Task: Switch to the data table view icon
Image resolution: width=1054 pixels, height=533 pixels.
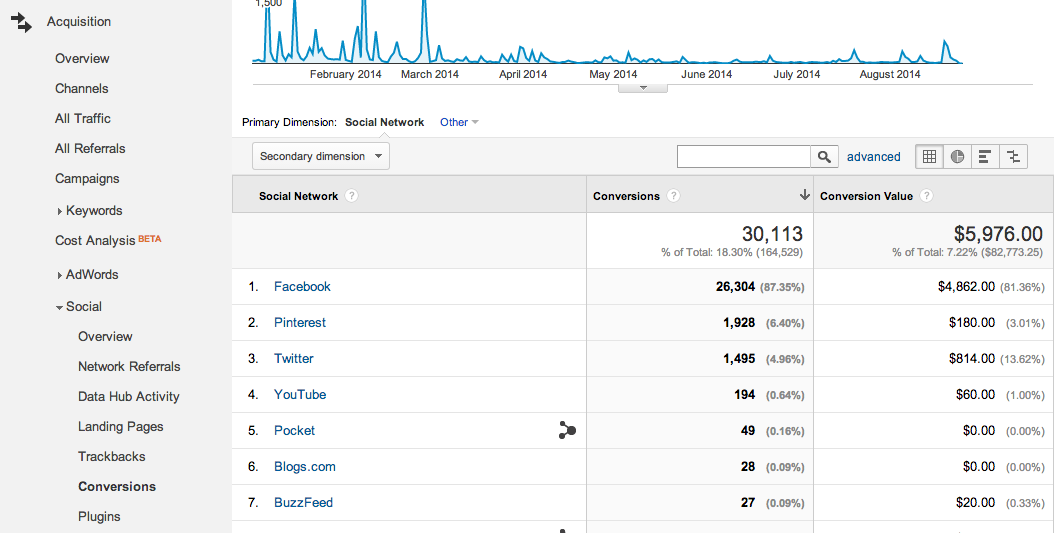Action: click(930, 157)
